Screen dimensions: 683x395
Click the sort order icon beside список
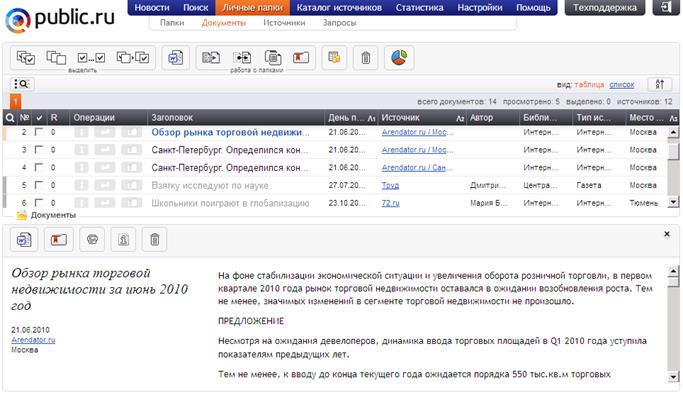(x=659, y=84)
